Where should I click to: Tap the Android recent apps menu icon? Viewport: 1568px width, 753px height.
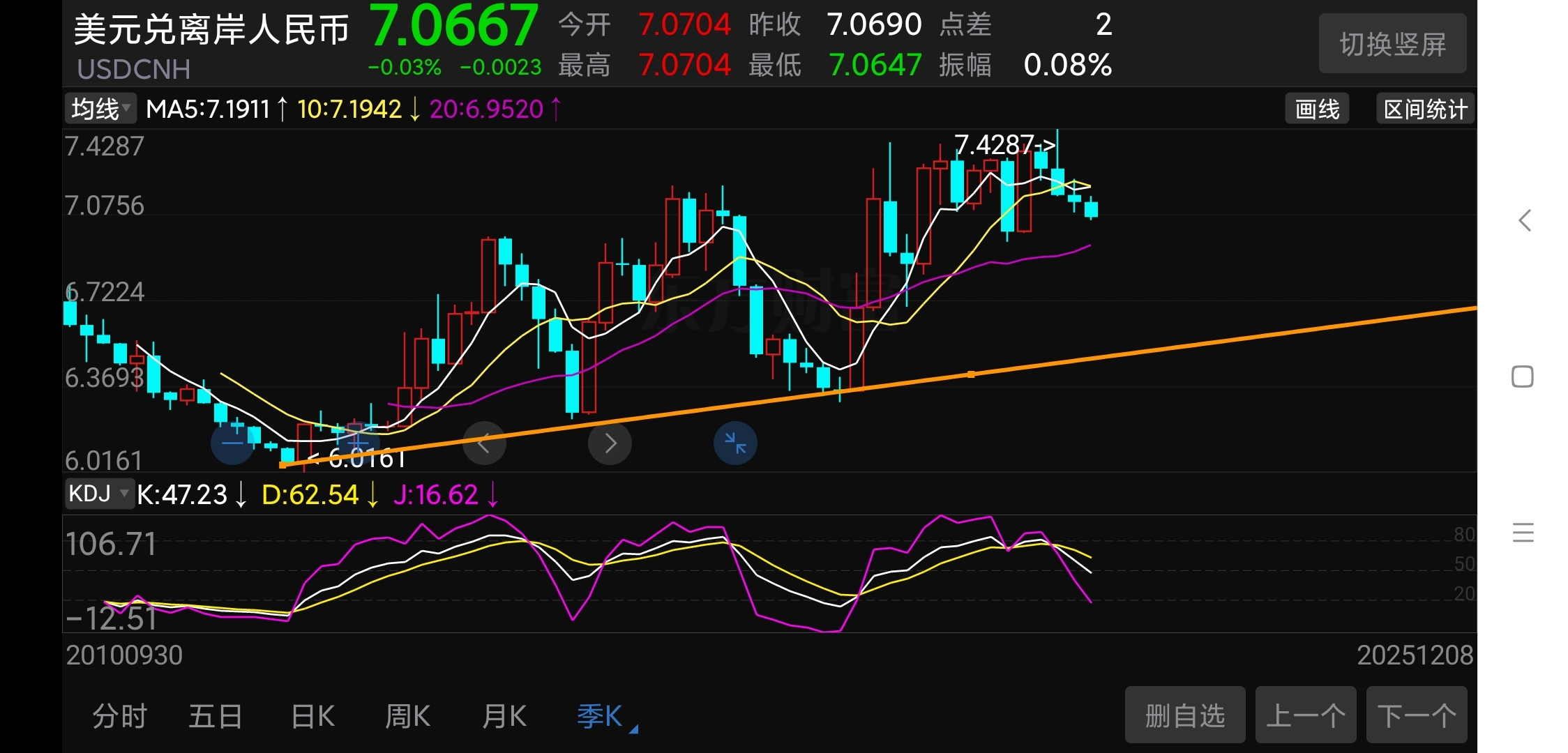(x=1523, y=533)
